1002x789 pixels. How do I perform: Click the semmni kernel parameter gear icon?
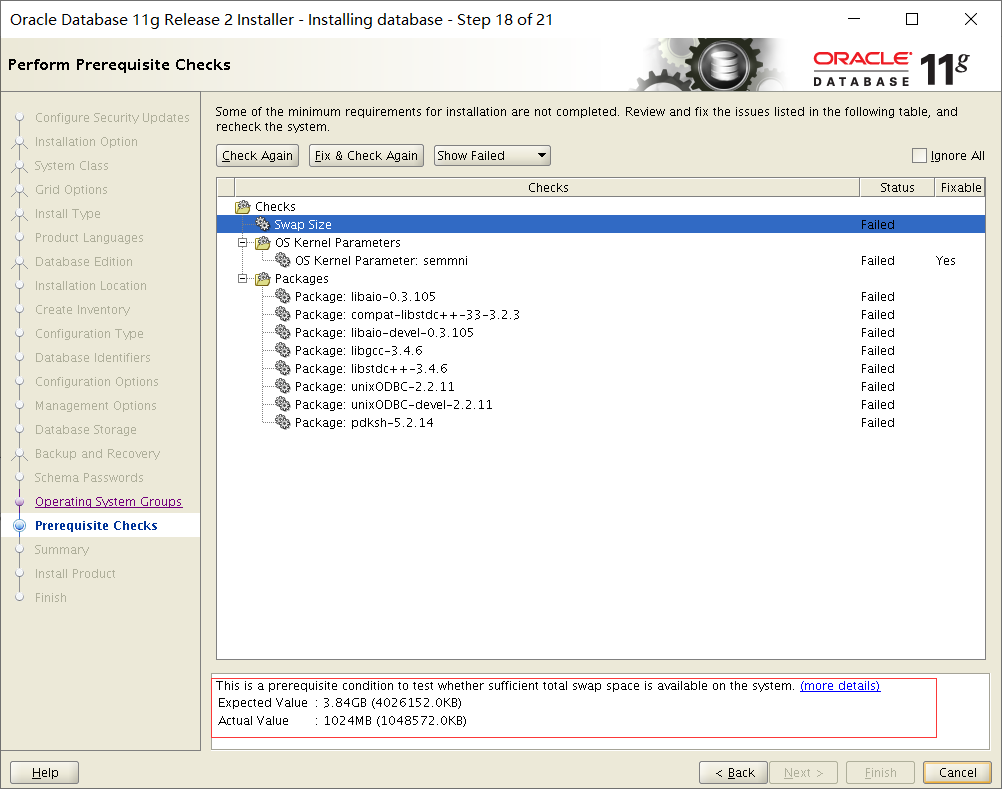coord(282,260)
